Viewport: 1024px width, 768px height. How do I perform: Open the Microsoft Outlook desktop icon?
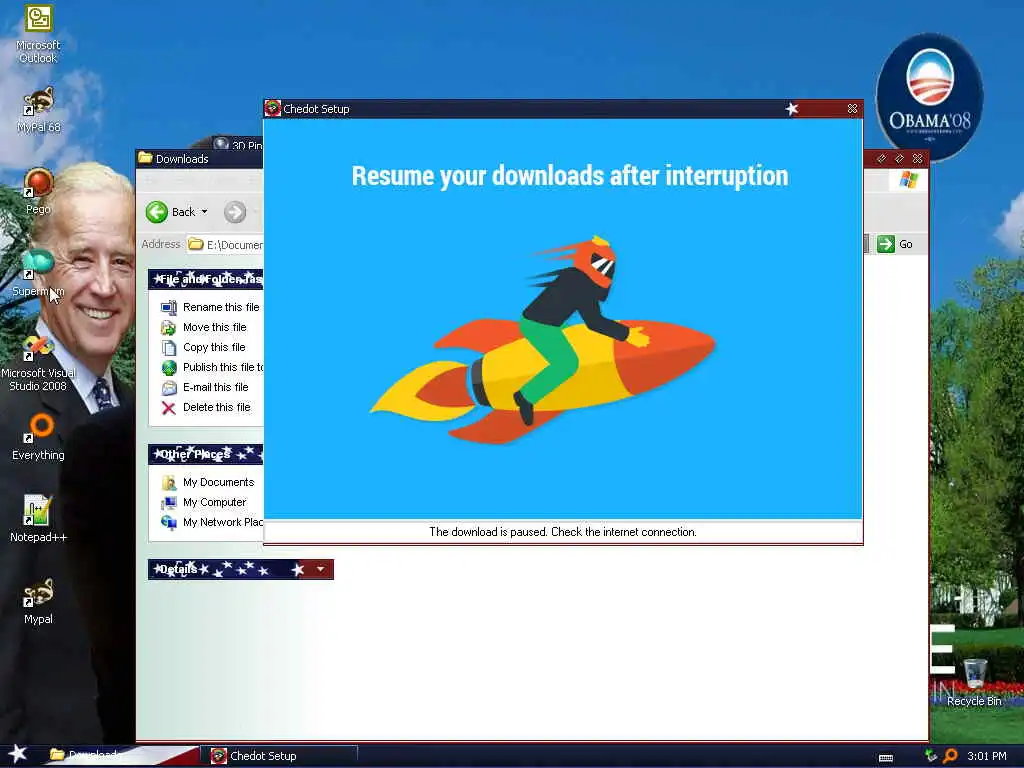click(x=38, y=34)
